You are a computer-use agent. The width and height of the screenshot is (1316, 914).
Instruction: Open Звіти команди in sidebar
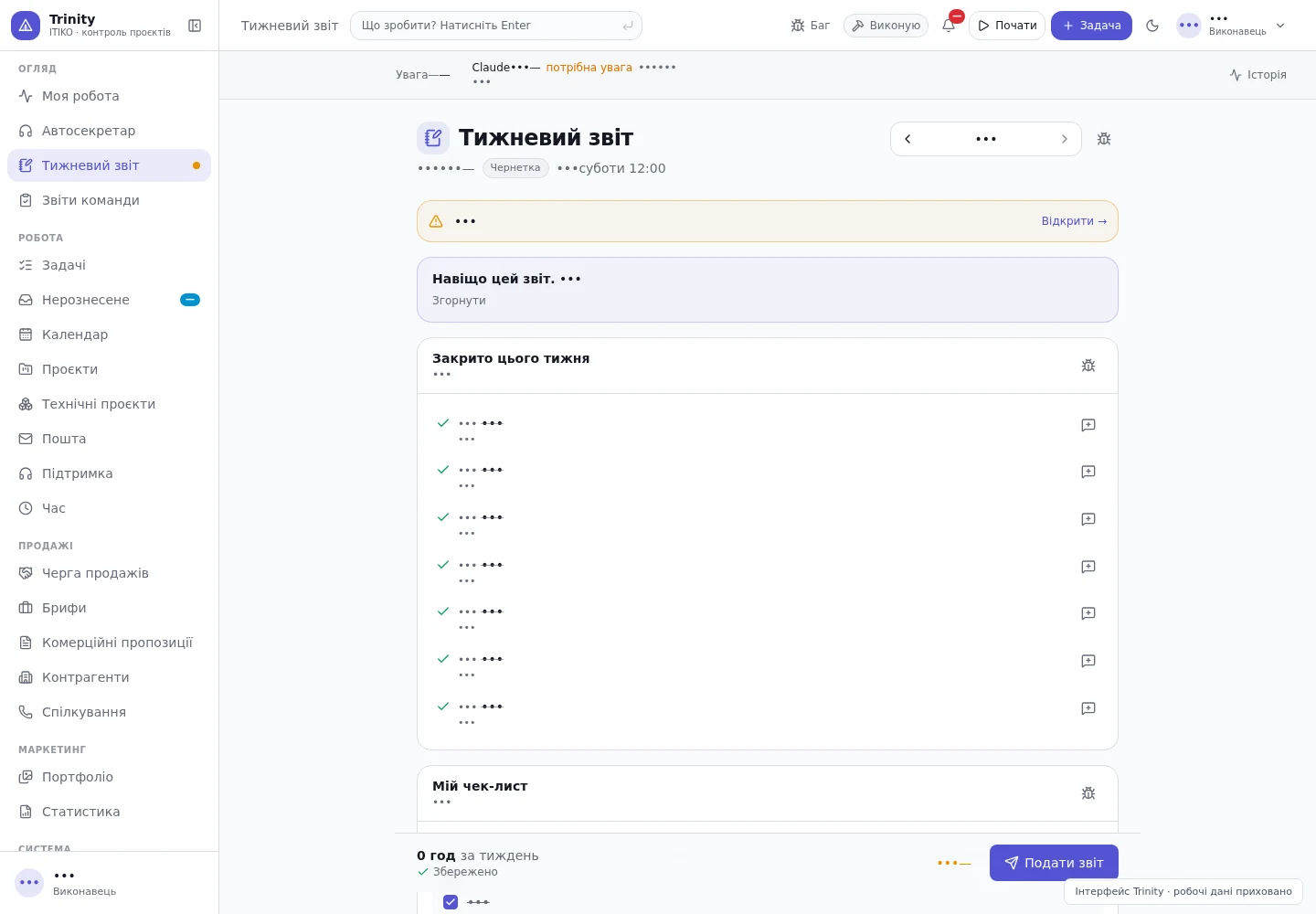click(x=109, y=200)
